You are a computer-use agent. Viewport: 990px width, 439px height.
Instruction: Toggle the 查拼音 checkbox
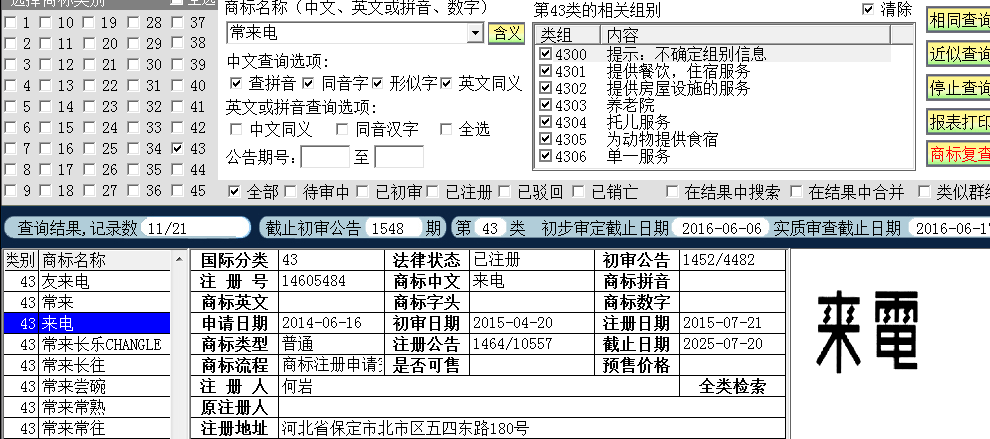236,83
